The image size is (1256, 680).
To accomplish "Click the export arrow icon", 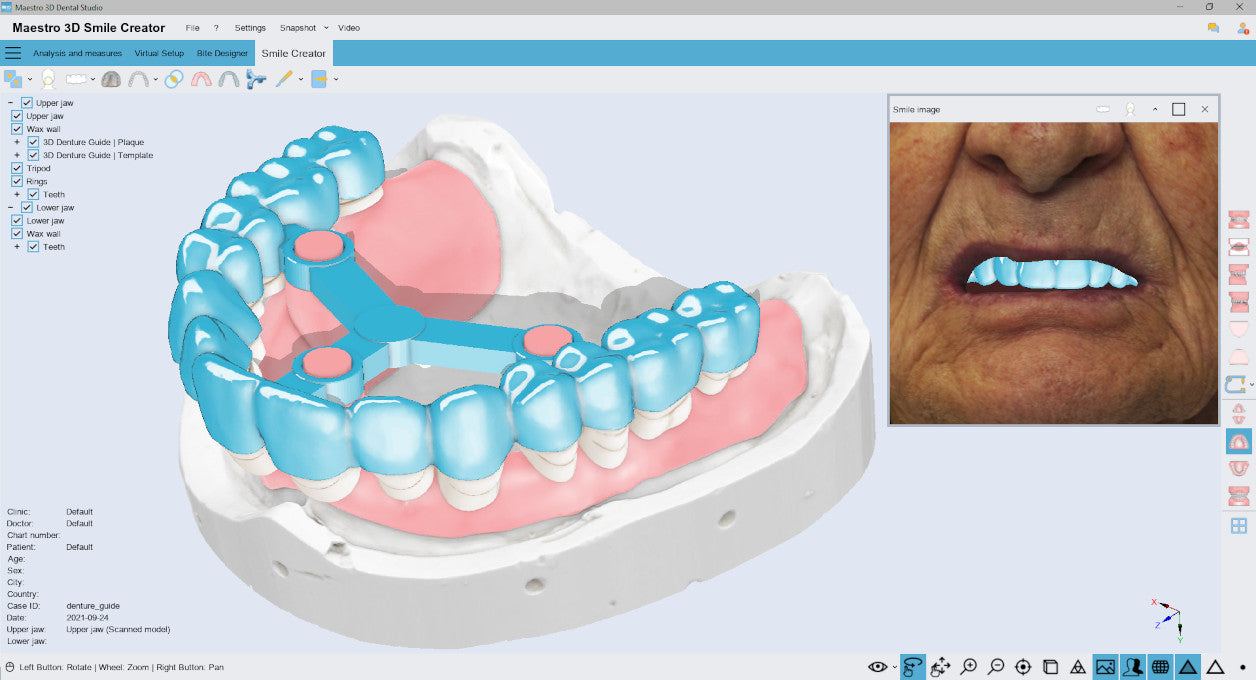I will click(x=319, y=79).
